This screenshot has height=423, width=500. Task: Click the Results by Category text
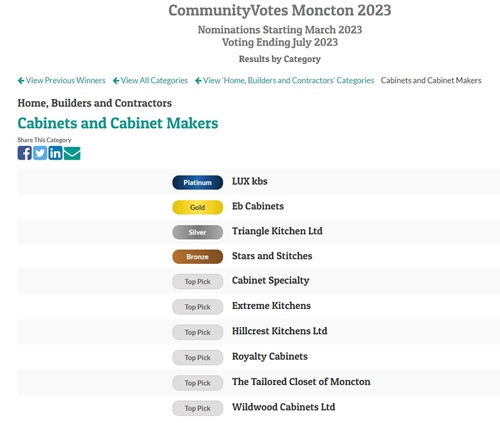click(280, 59)
